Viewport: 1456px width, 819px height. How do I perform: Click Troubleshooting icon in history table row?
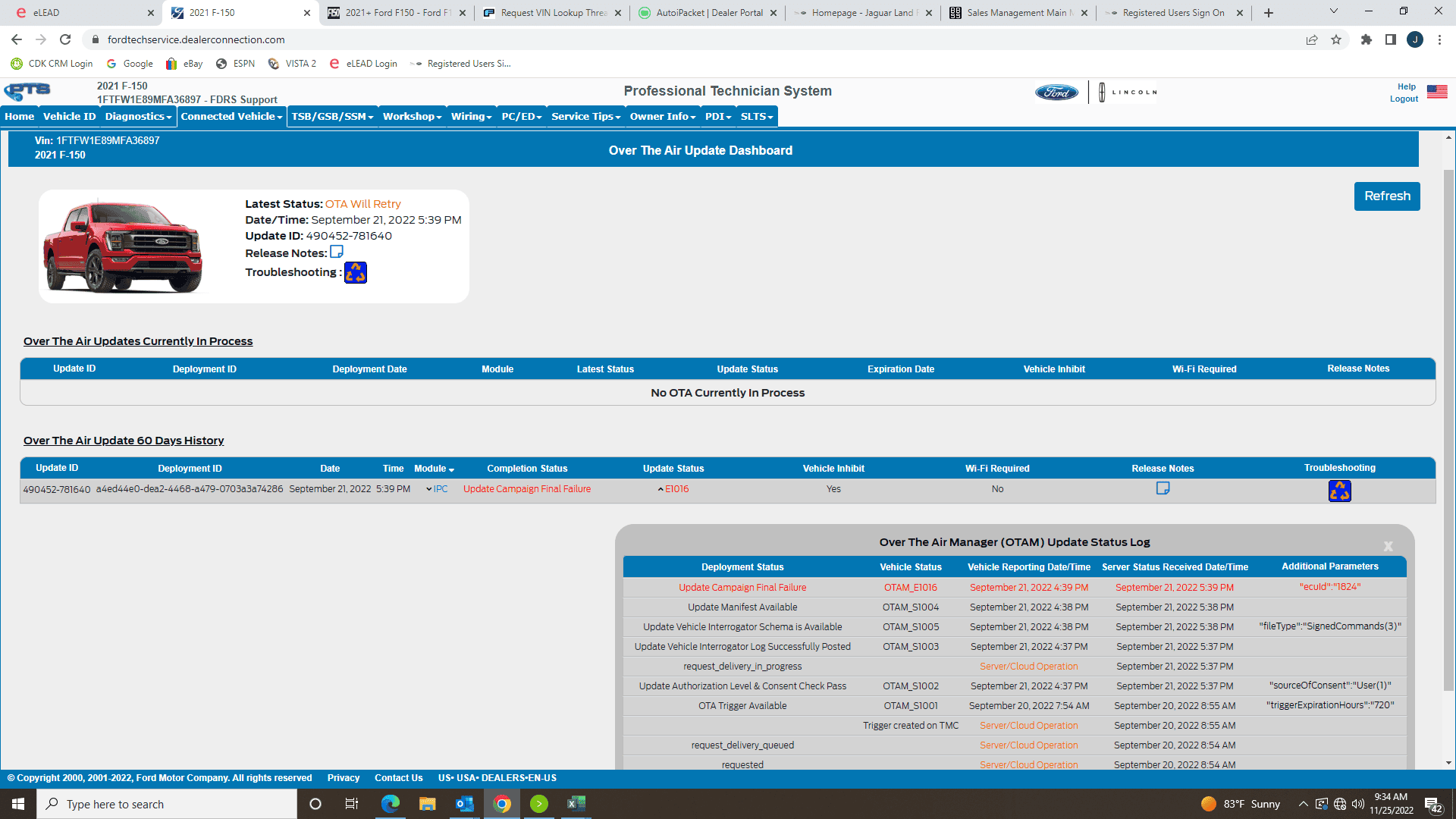point(1339,491)
